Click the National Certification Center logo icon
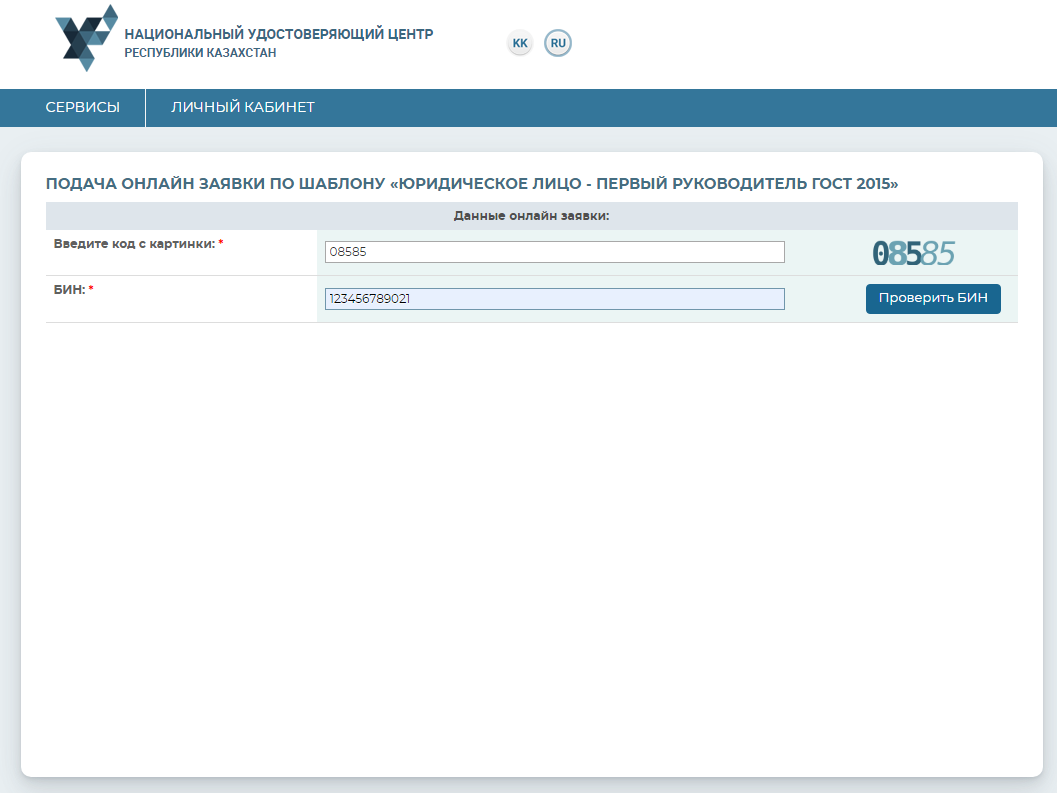 [86, 38]
